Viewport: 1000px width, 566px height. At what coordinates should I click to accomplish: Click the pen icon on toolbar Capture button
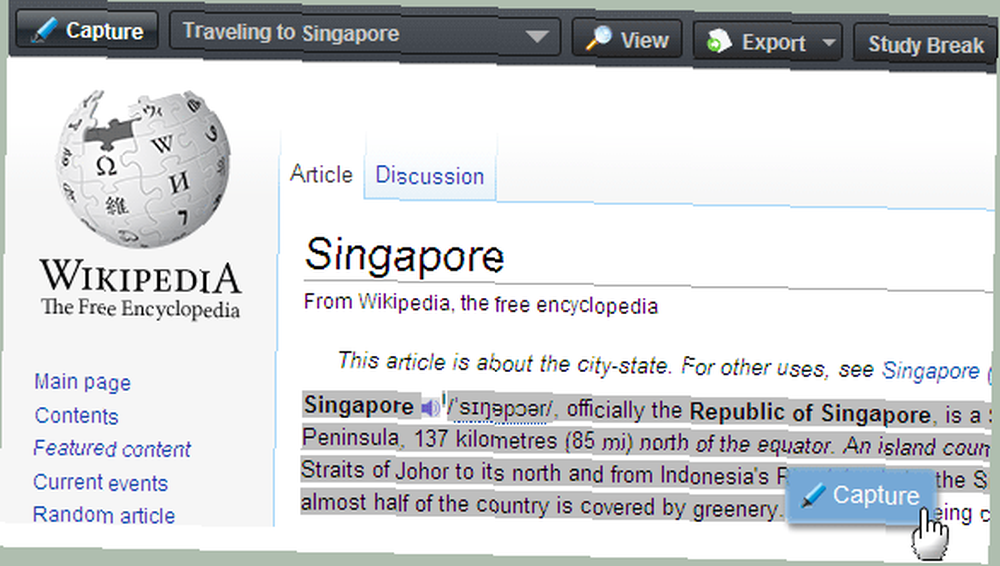click(43, 30)
